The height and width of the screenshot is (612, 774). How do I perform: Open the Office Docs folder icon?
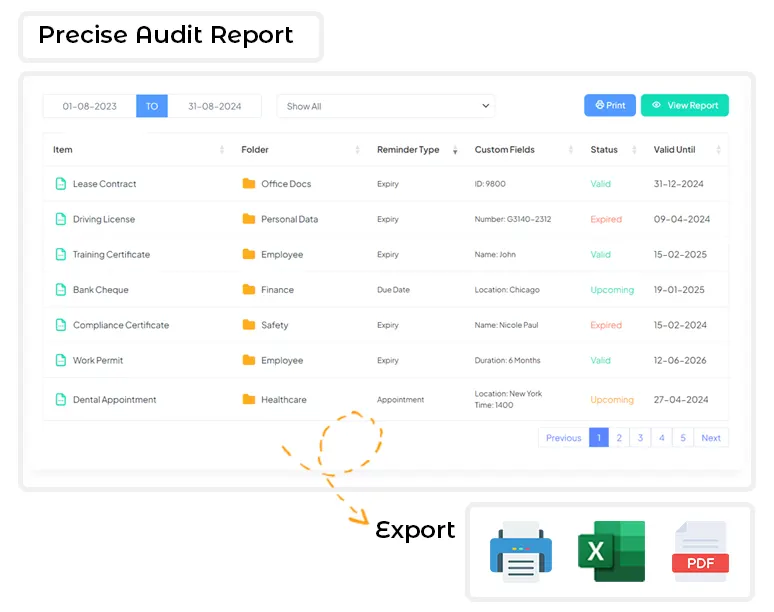click(x=249, y=184)
